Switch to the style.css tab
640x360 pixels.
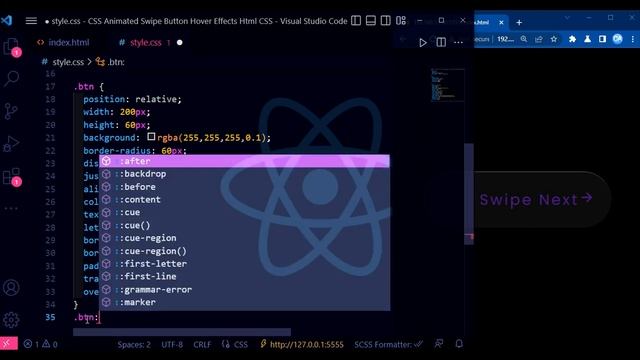click(x=146, y=42)
